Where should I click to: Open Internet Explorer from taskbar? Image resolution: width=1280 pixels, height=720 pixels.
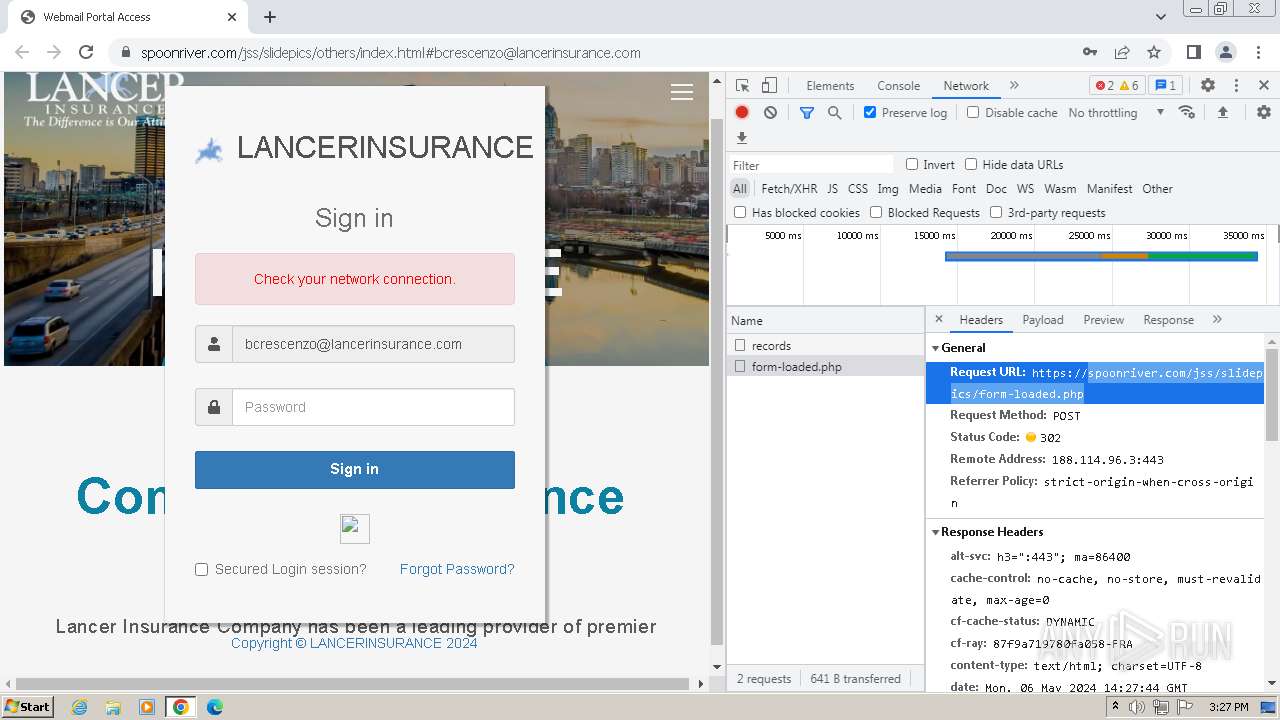point(79,707)
